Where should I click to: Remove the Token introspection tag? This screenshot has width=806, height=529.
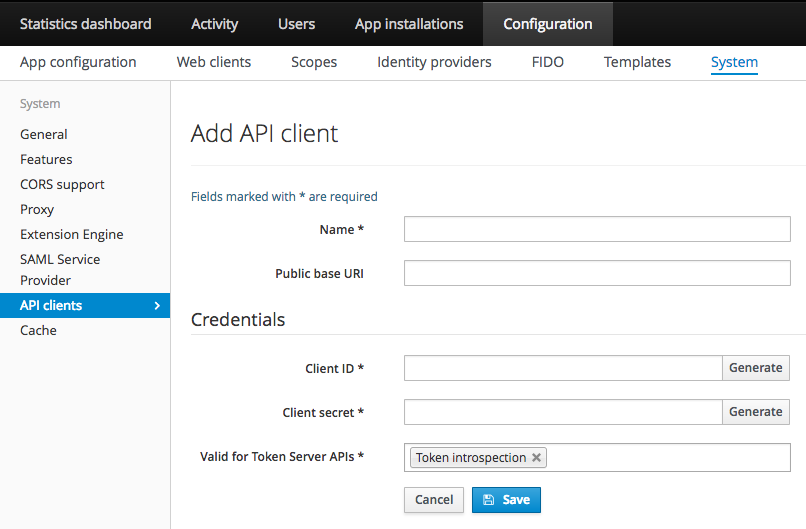coord(536,458)
